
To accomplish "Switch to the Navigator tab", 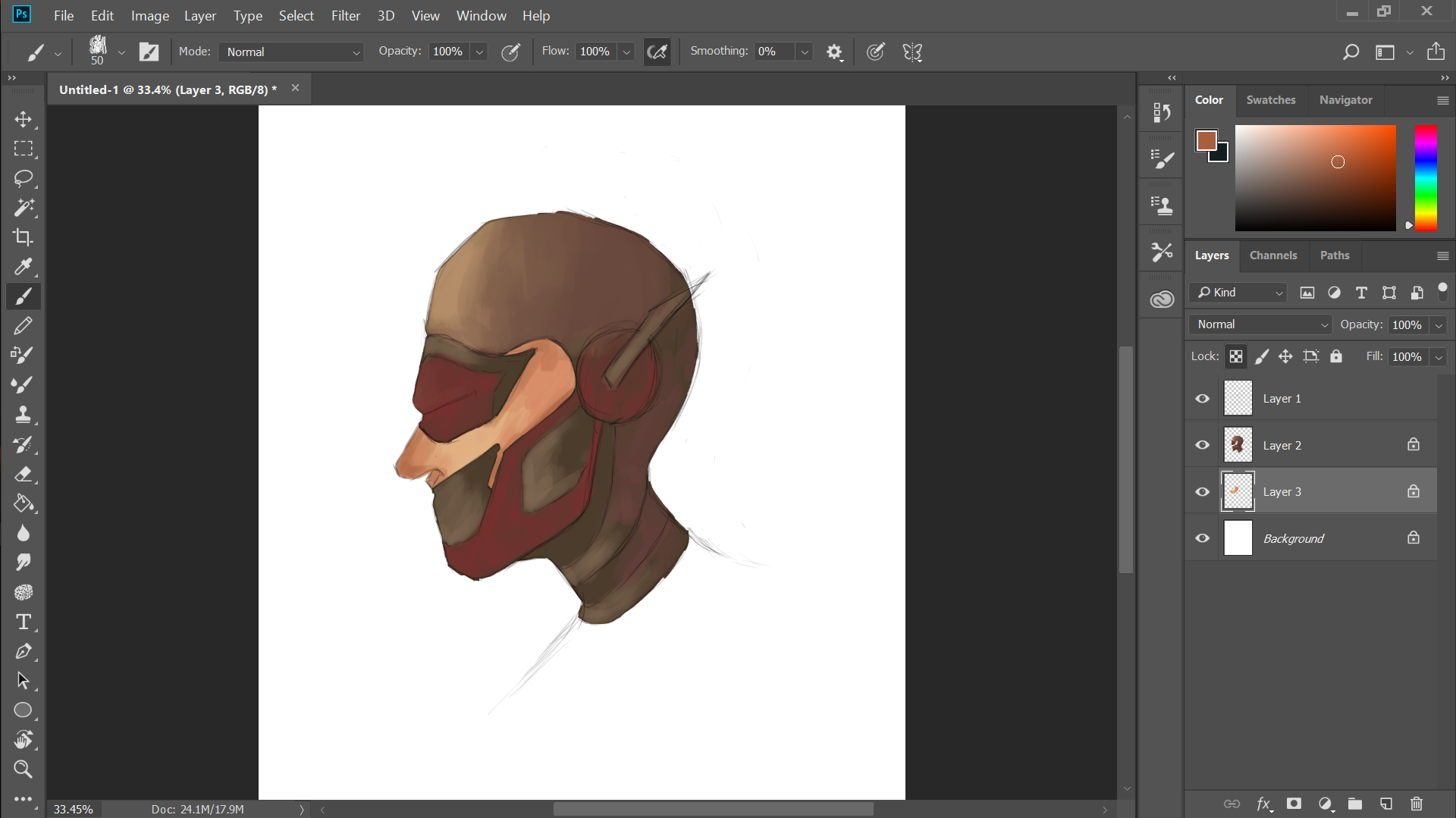I will tap(1346, 100).
